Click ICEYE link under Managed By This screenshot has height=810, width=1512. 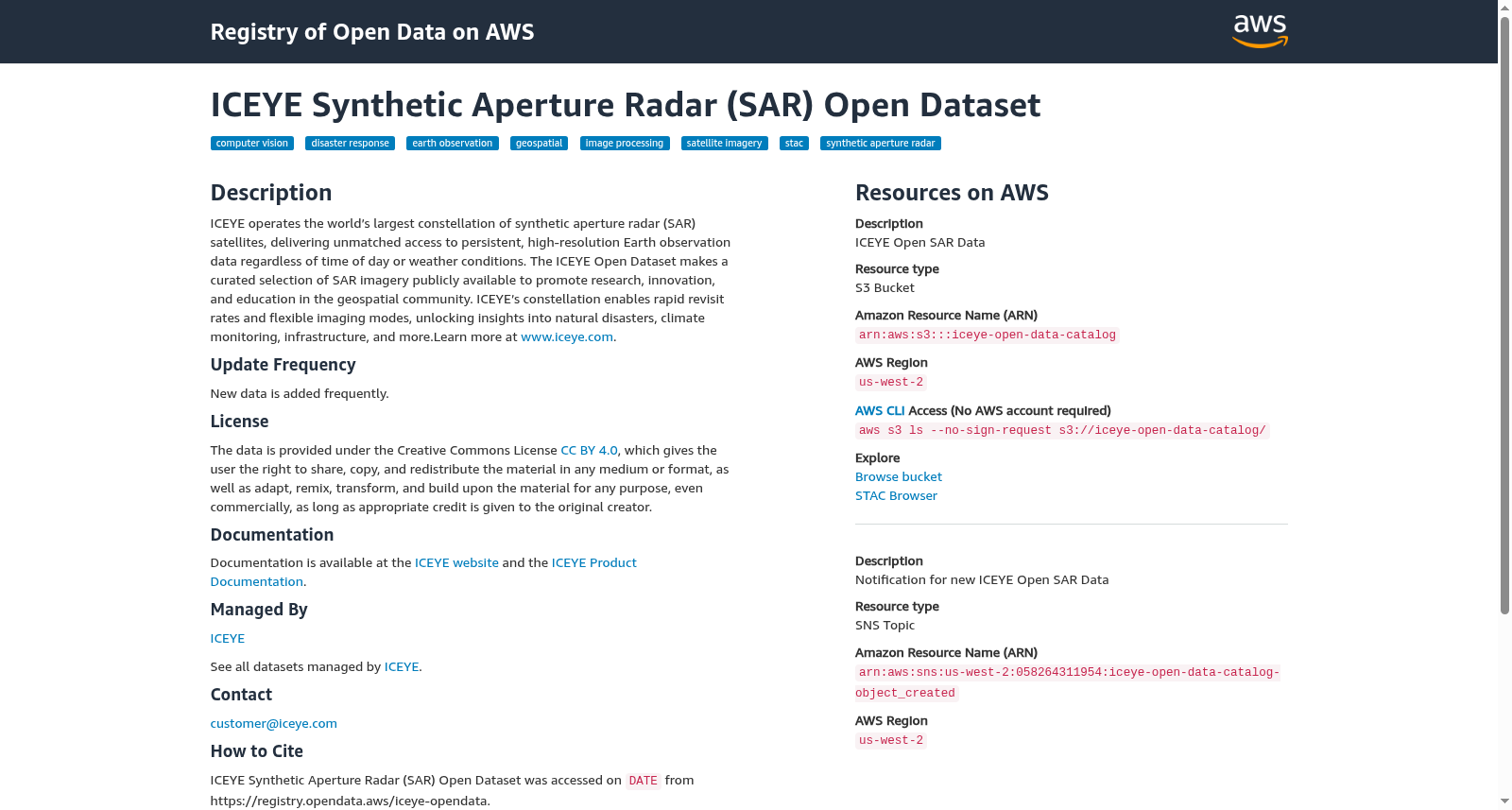coord(228,639)
